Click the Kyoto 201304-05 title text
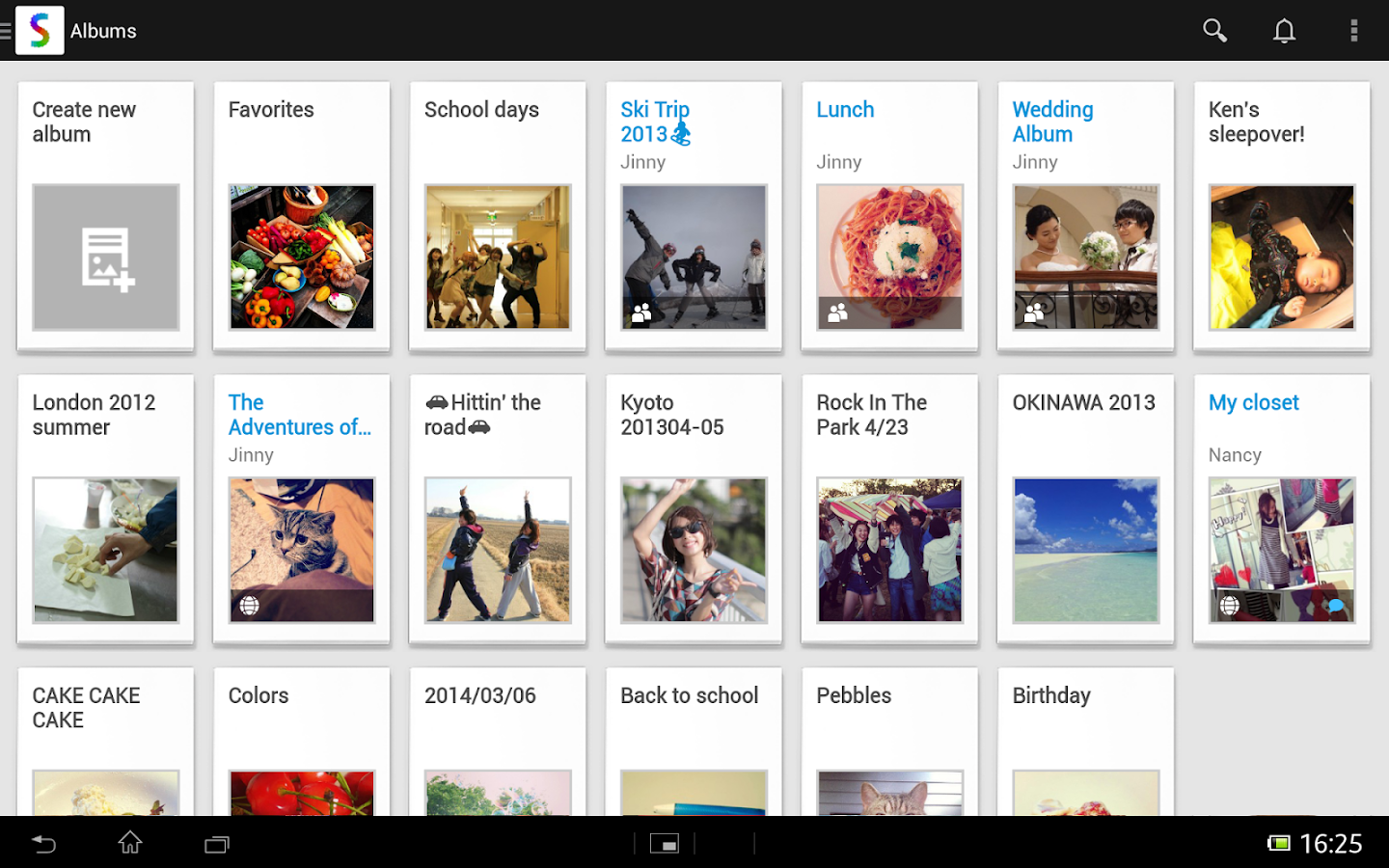 pos(671,415)
